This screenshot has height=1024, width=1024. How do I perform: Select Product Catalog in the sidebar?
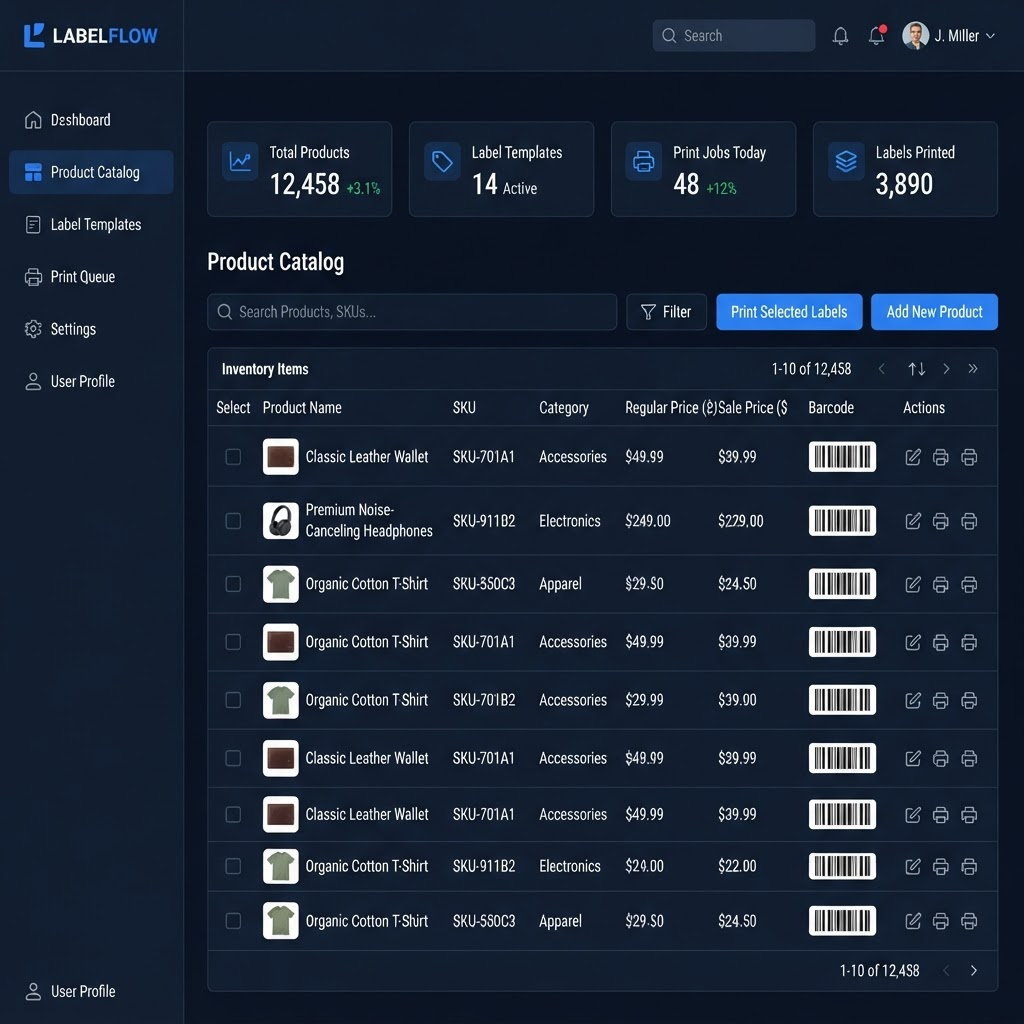tap(91, 172)
